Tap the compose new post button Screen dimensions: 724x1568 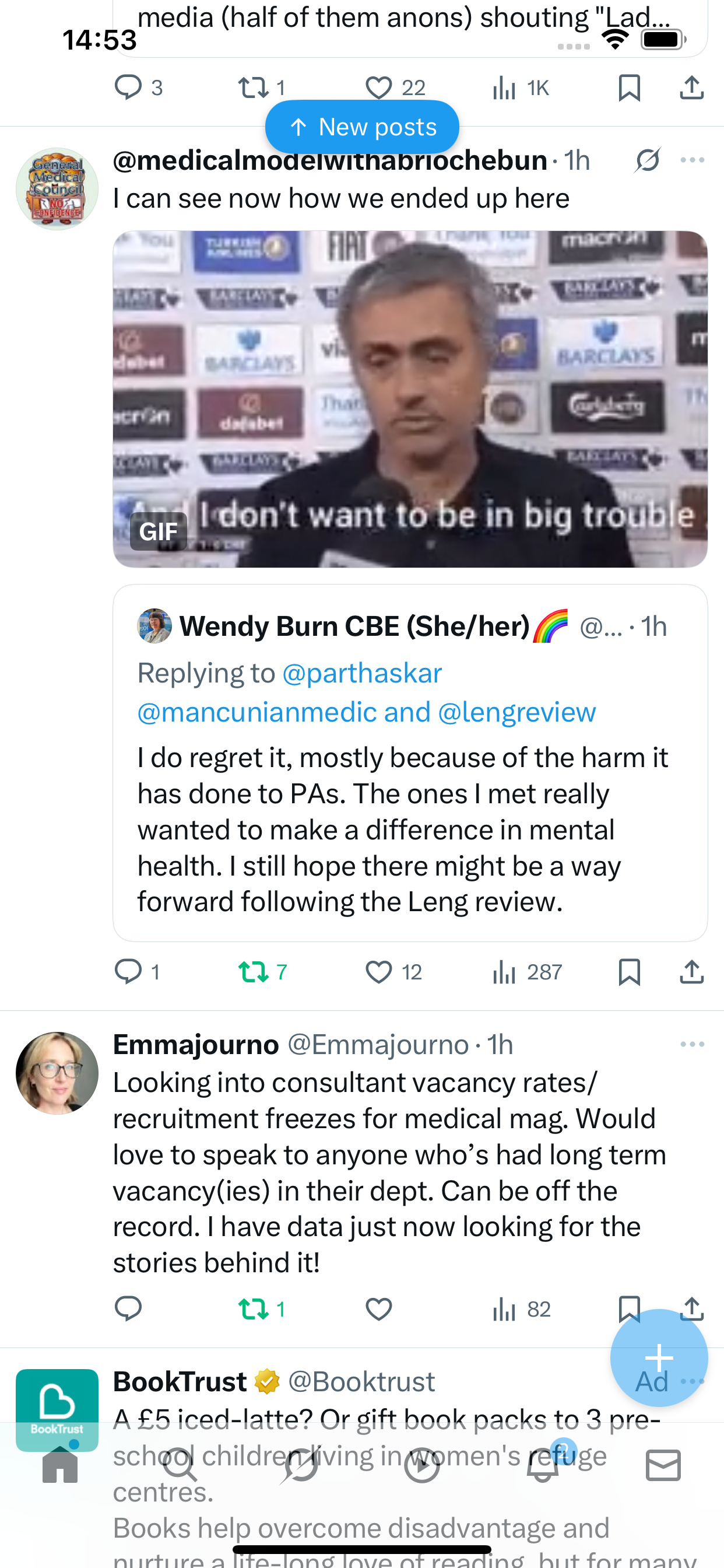[x=659, y=1357]
